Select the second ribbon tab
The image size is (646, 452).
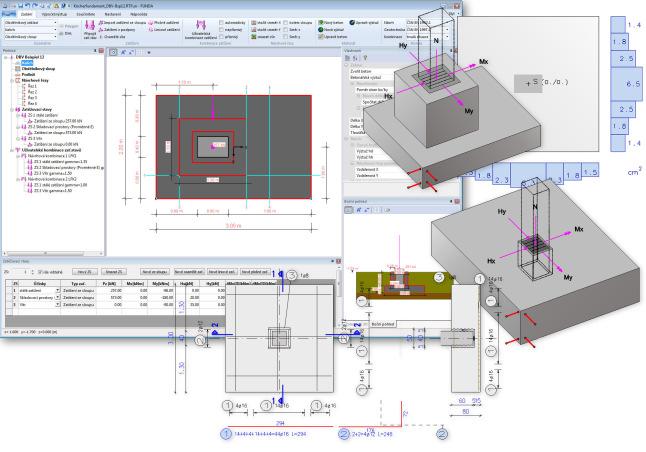pos(26,14)
